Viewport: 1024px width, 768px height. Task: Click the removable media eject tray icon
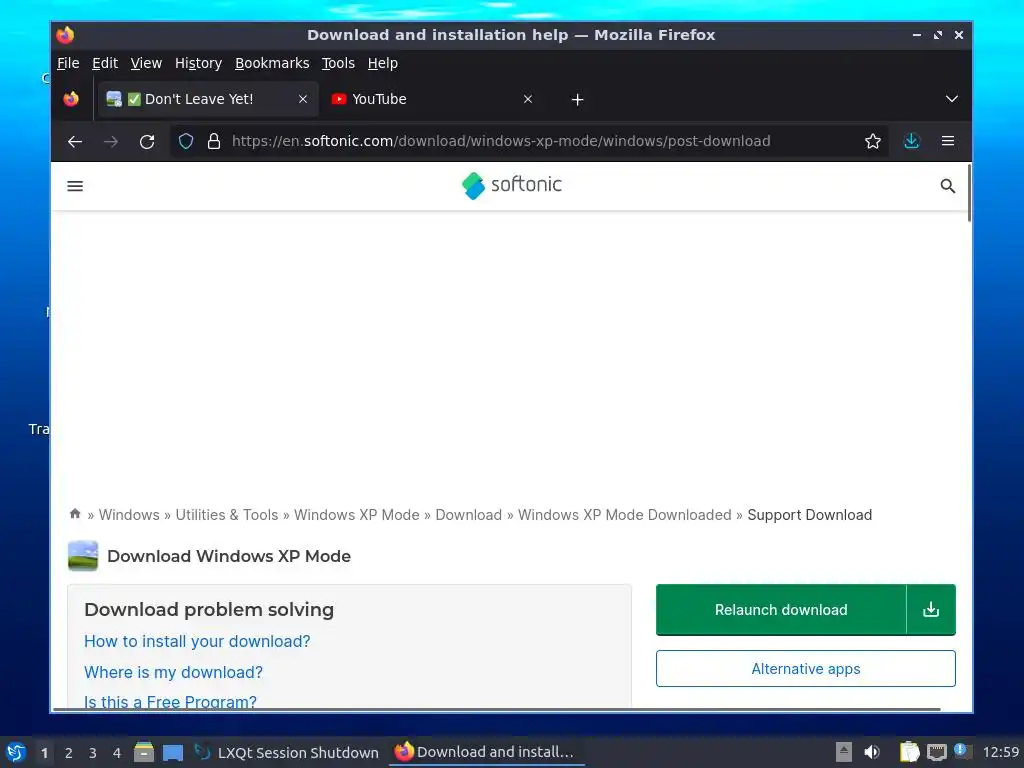point(844,752)
